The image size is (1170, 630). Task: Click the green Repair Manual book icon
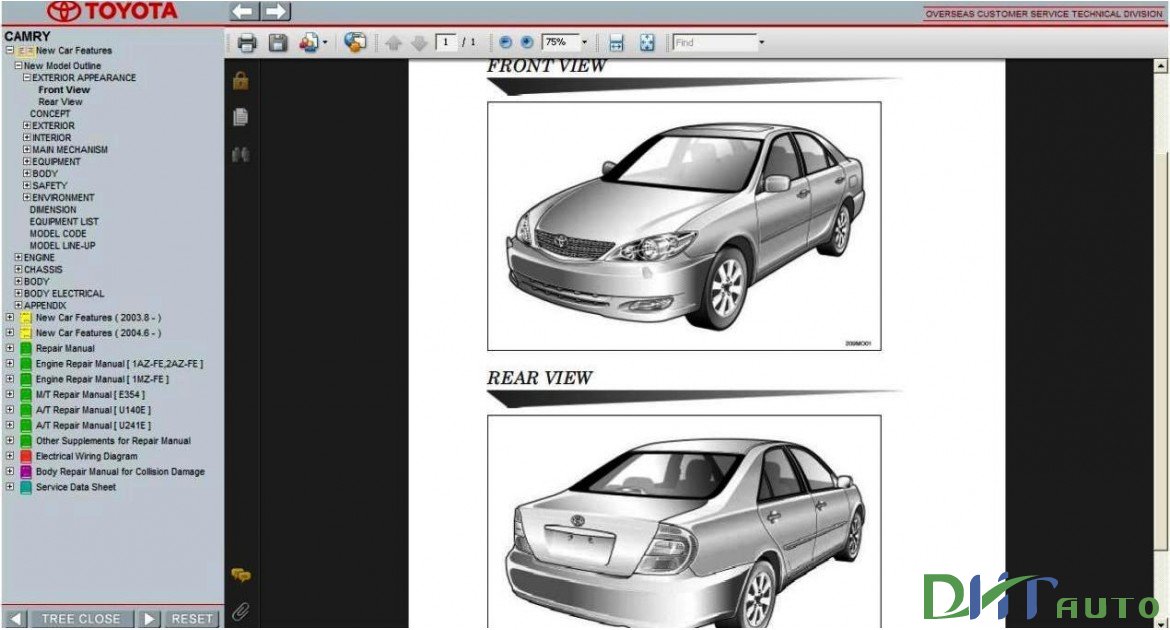[26, 349]
